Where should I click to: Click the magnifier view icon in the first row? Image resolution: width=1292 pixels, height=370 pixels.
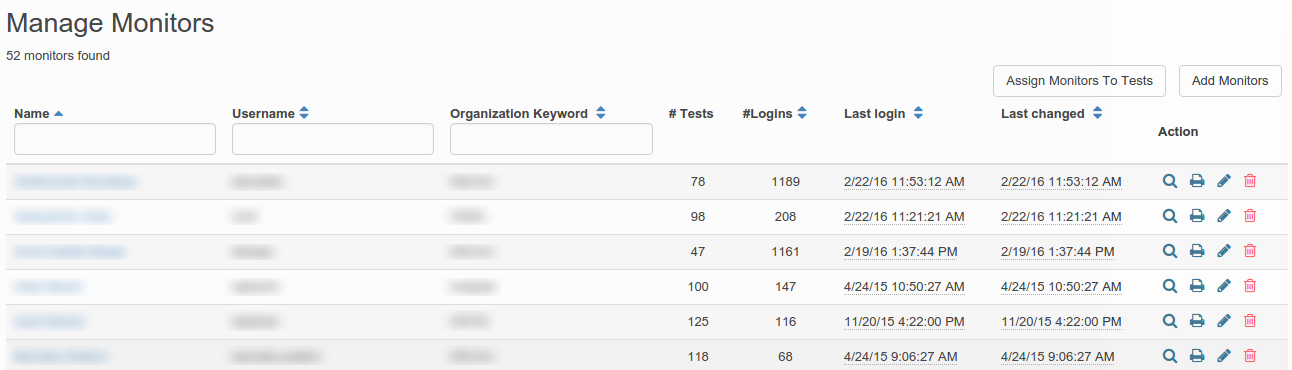coord(1169,181)
